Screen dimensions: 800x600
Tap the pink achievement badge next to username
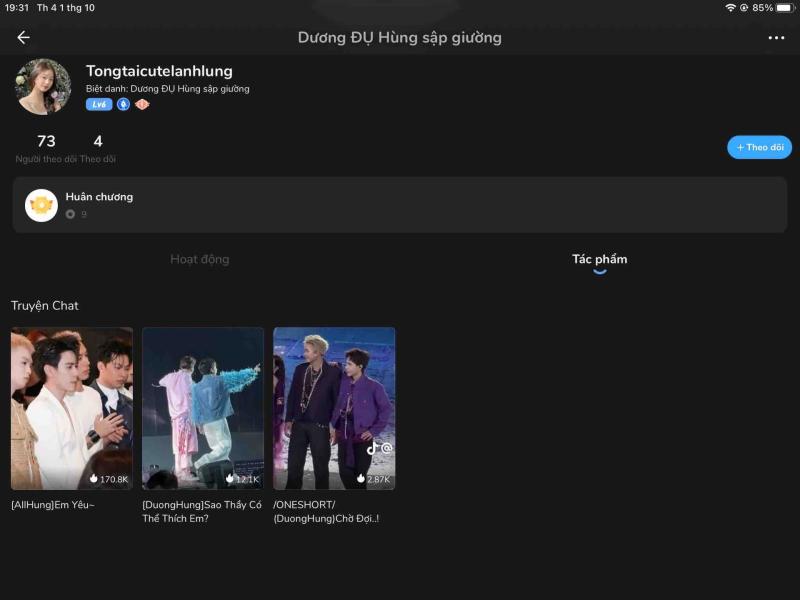point(144,103)
